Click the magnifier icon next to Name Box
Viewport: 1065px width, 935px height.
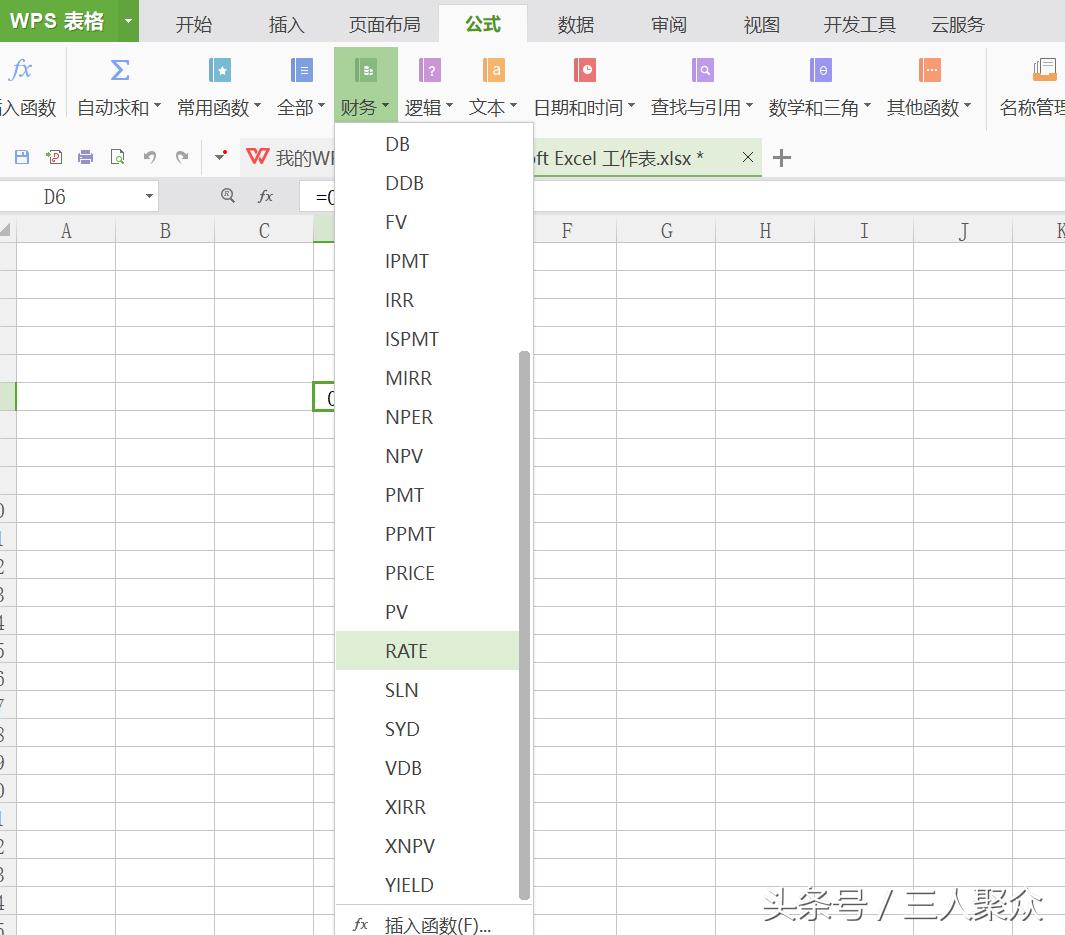pyautogui.click(x=228, y=196)
